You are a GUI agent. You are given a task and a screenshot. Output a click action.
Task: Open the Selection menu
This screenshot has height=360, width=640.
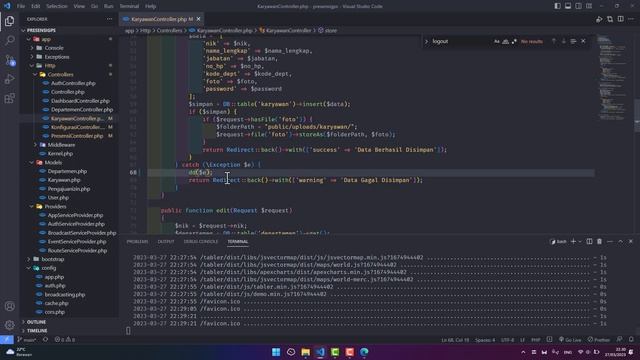pyautogui.click(x=56, y=6)
